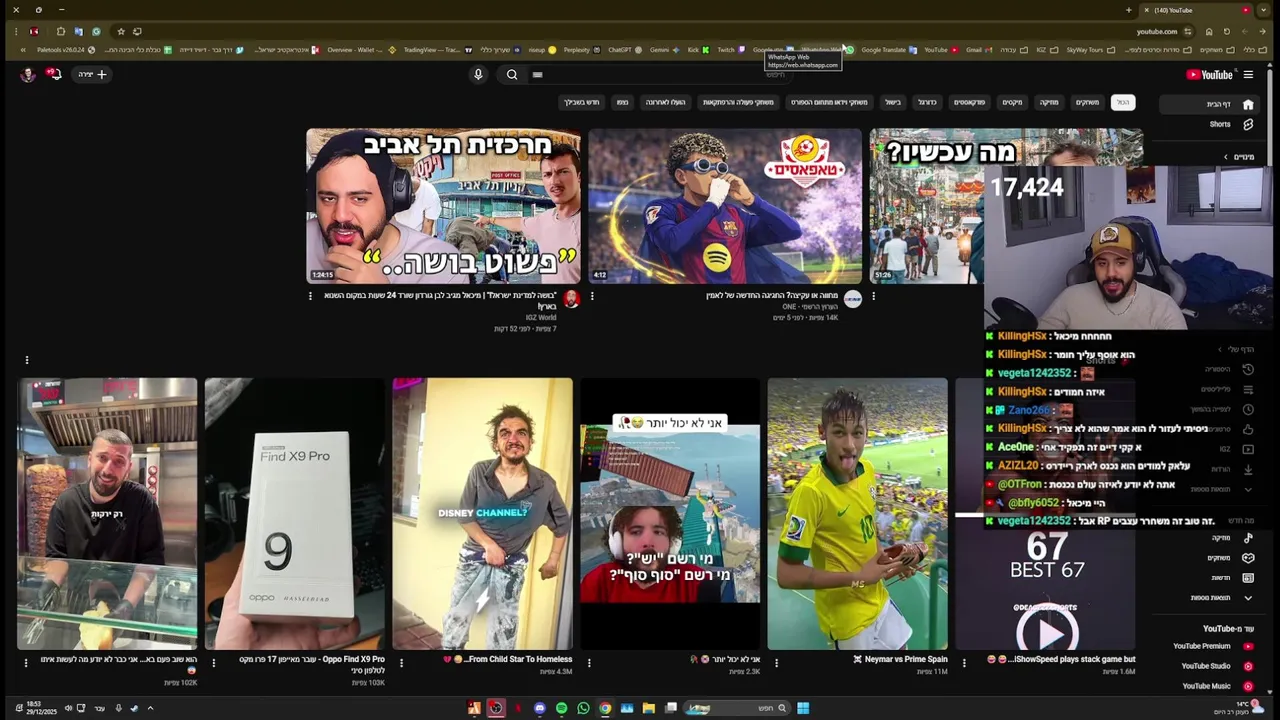Image resolution: width=1280 pixels, height=720 pixels.
Task: Open Spotify from the taskbar
Action: [x=562, y=708]
